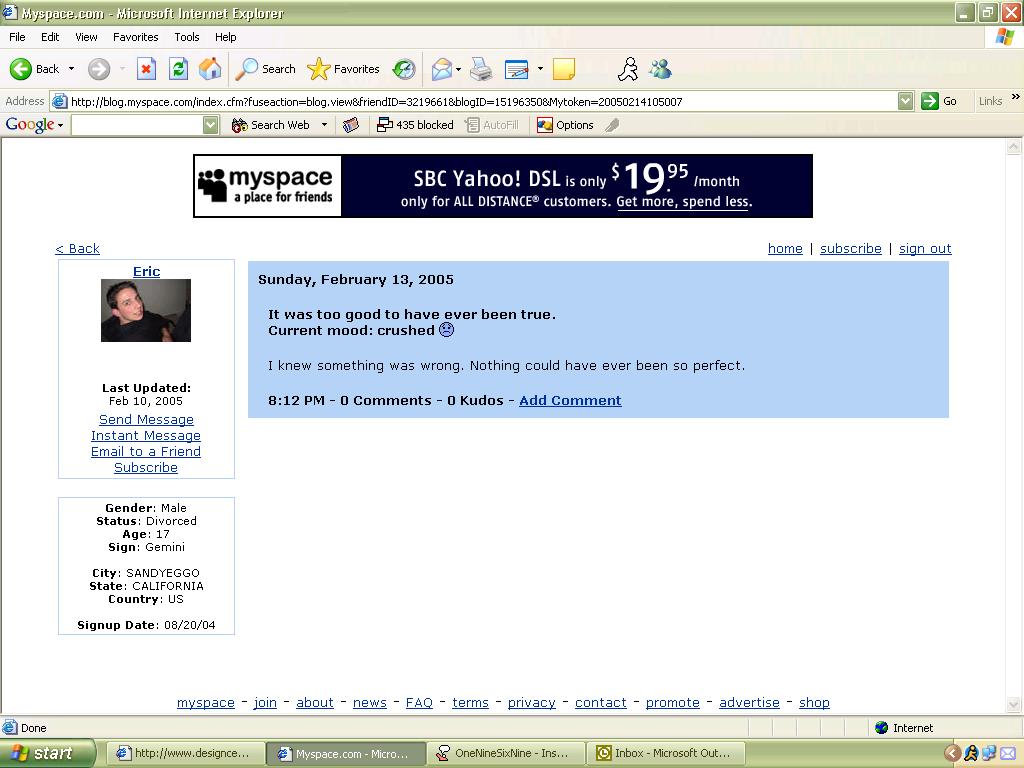Image resolution: width=1024 pixels, height=768 pixels.
Task: Refresh the current page
Action: coord(178,69)
